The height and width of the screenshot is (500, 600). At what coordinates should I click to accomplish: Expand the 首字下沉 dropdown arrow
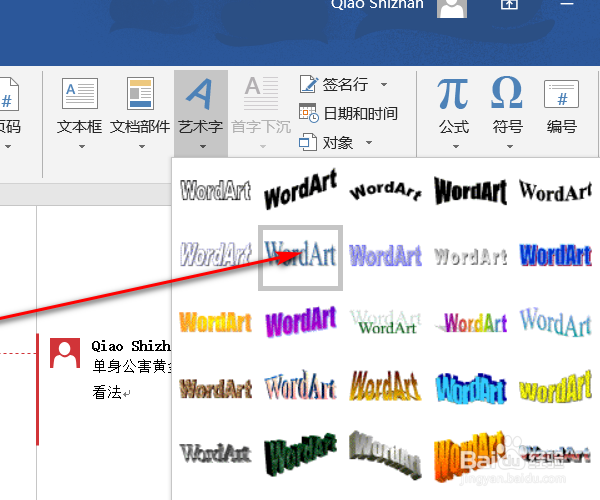tap(262, 147)
